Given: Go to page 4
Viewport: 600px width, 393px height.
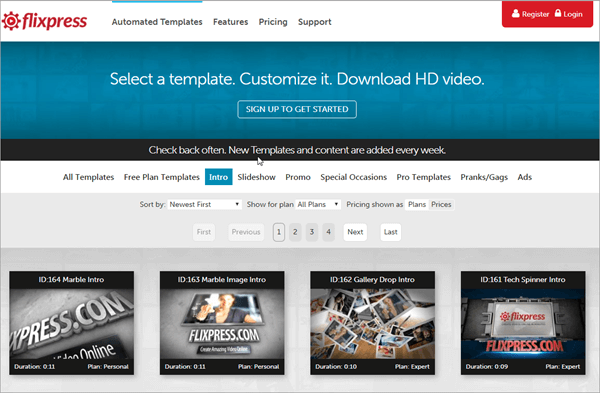Looking at the screenshot, I should [328, 232].
